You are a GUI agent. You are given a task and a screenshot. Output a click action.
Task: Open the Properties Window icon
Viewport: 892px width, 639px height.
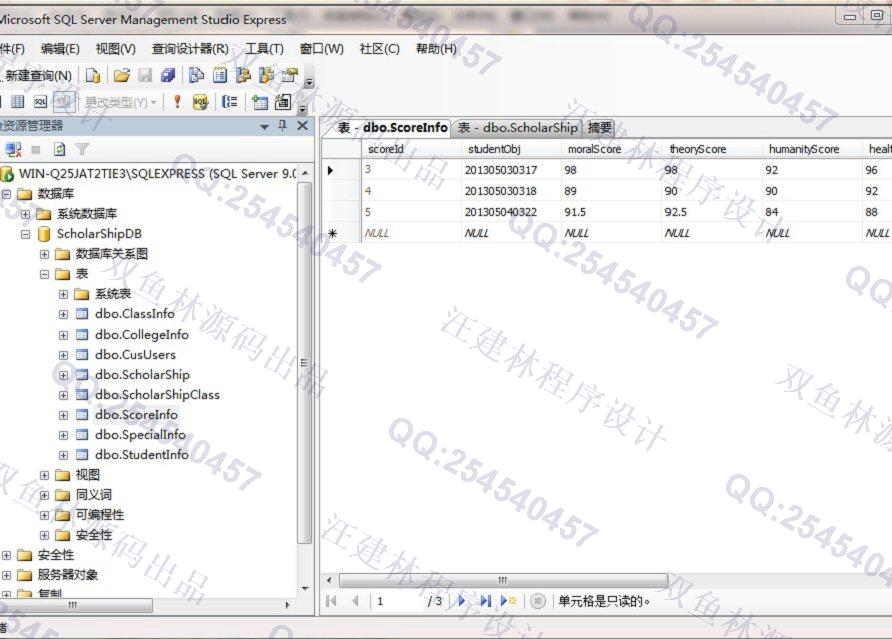[290, 75]
